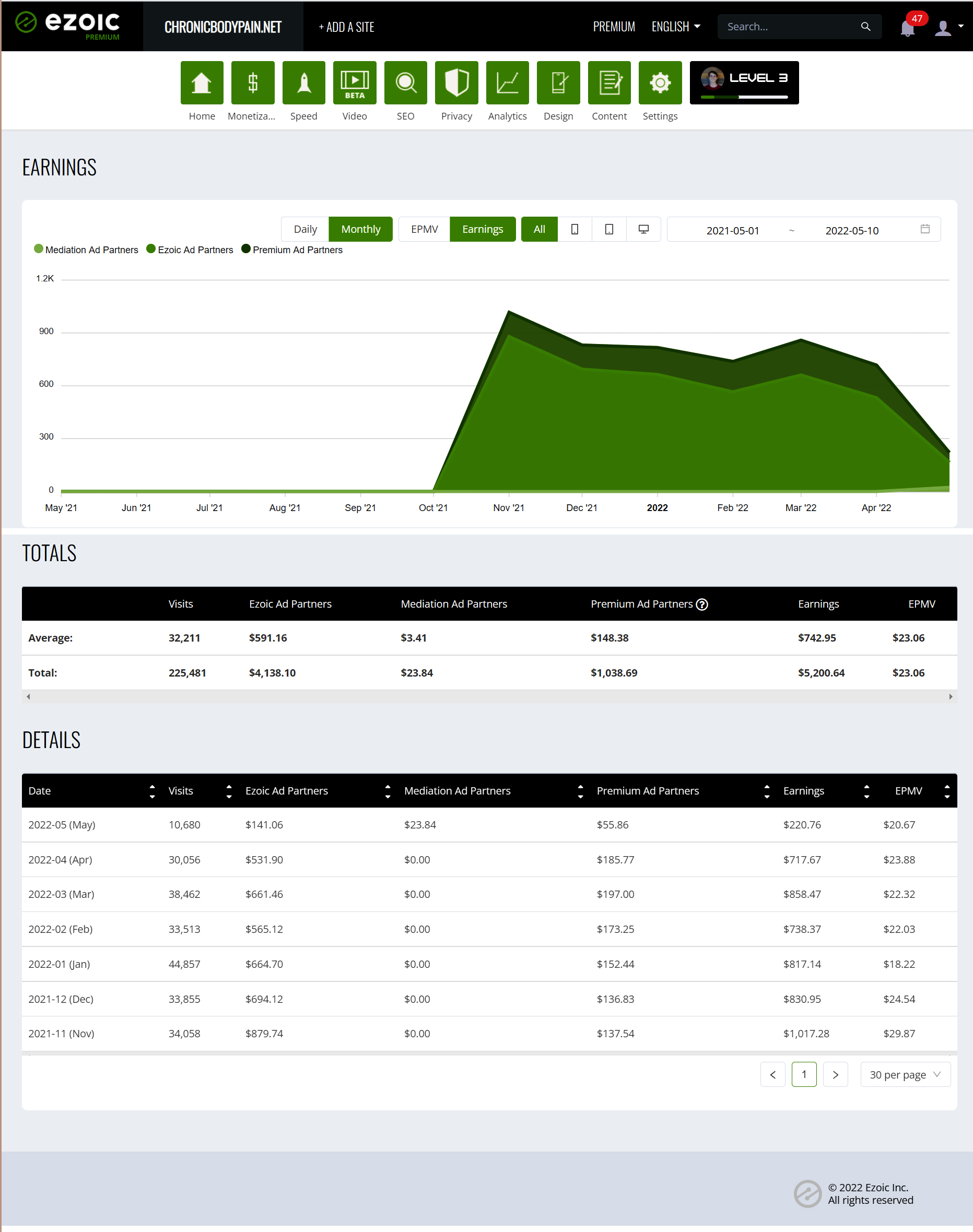Click the search magnifier icon
This screenshot has height=1232, width=973.
[865, 27]
